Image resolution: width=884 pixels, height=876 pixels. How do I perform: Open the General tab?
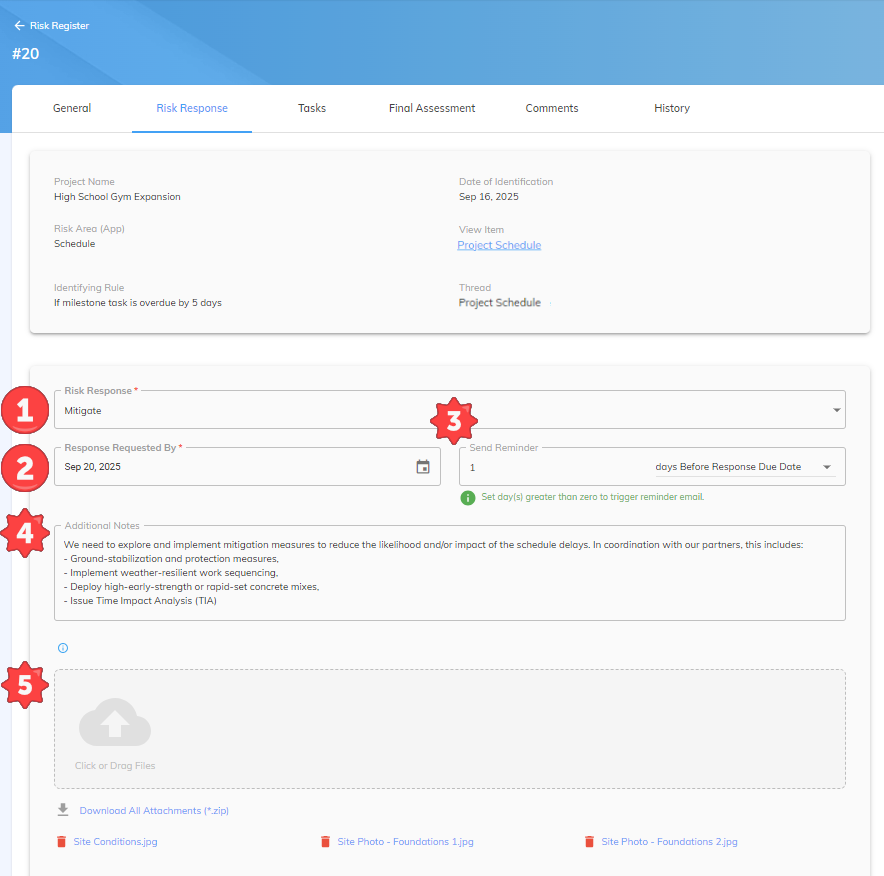pos(72,108)
